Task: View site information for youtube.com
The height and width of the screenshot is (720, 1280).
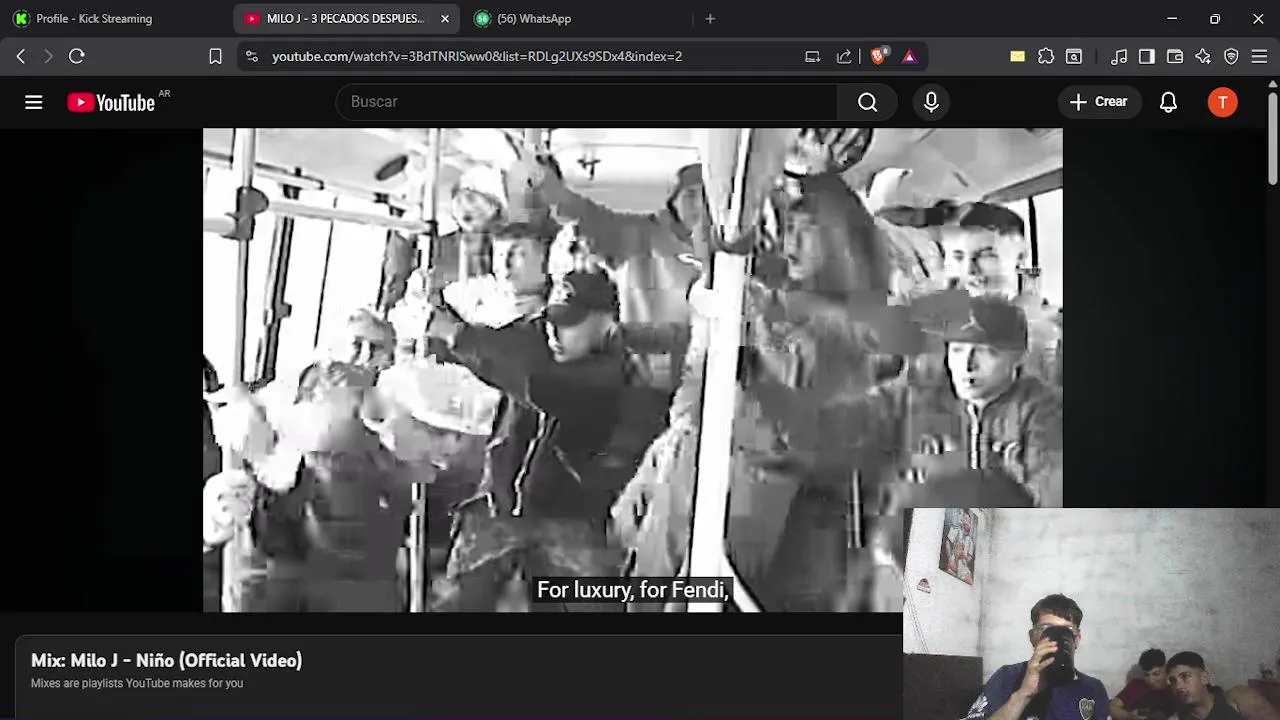Action: [x=251, y=56]
